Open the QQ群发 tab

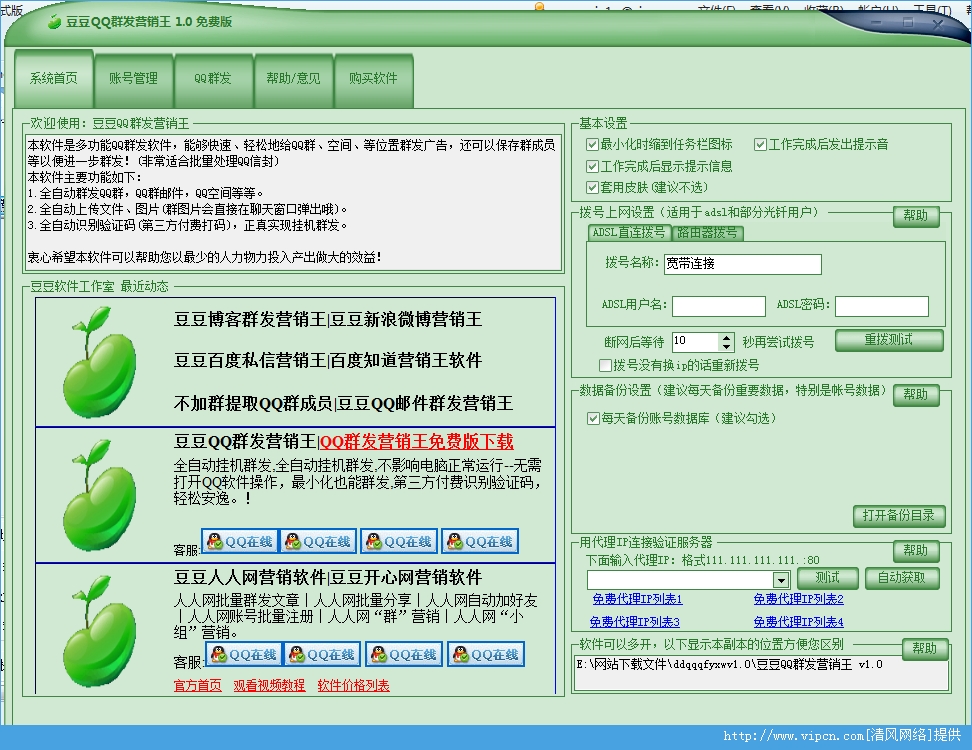coord(213,79)
